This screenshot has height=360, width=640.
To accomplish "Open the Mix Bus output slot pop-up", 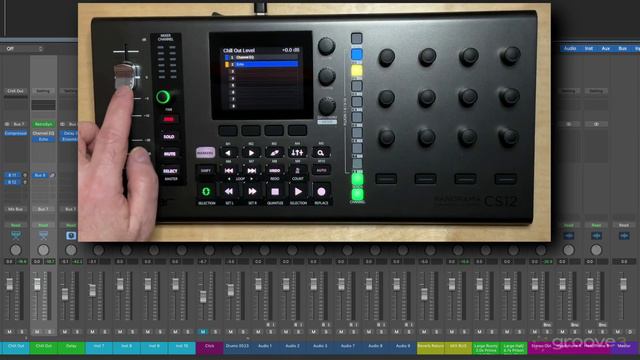I will (16, 209).
